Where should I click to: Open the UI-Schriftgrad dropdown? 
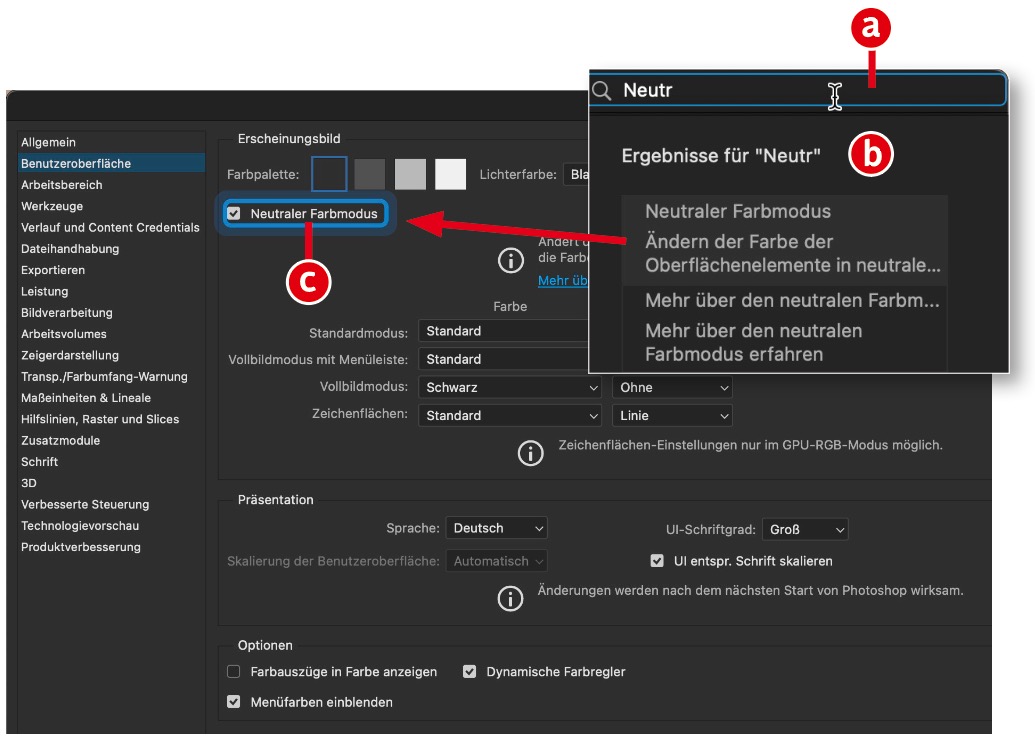(x=804, y=529)
